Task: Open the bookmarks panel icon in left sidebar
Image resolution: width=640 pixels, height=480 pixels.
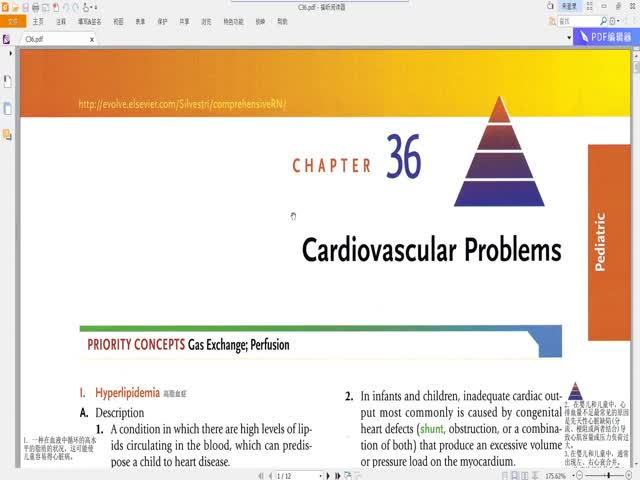Action: point(7,81)
